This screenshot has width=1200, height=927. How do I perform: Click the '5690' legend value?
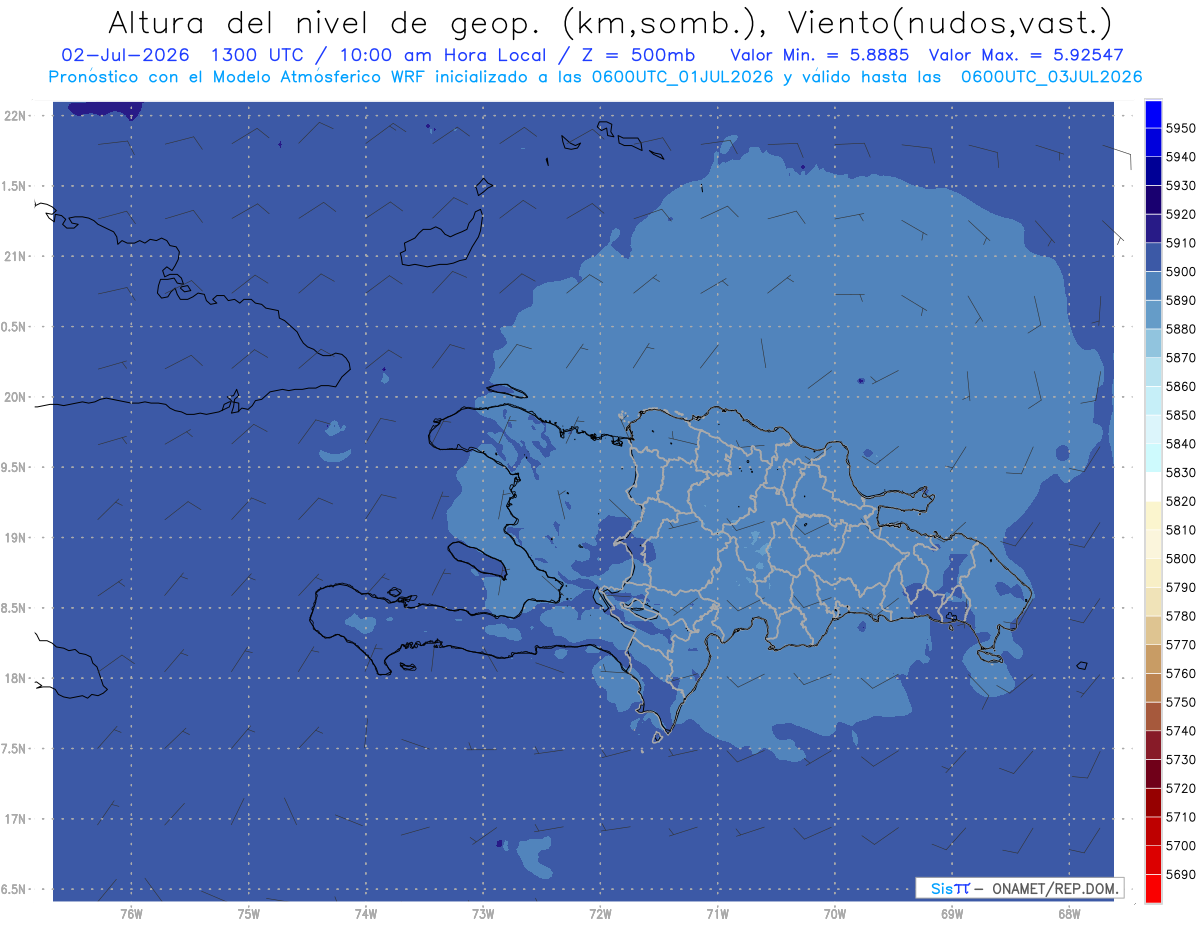pos(1180,874)
